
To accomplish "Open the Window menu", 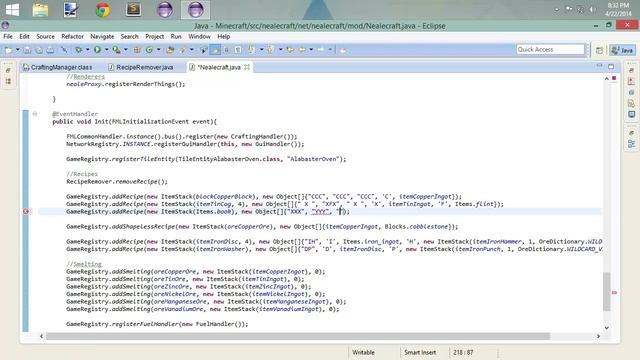I will (199, 36).
